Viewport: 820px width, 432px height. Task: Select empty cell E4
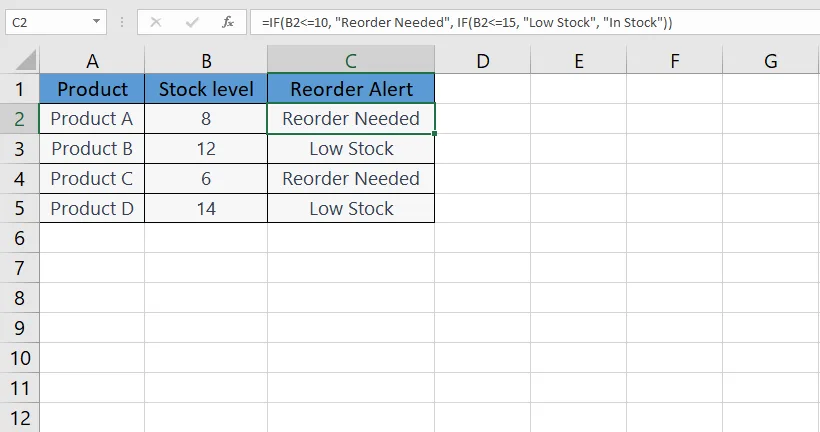click(578, 179)
